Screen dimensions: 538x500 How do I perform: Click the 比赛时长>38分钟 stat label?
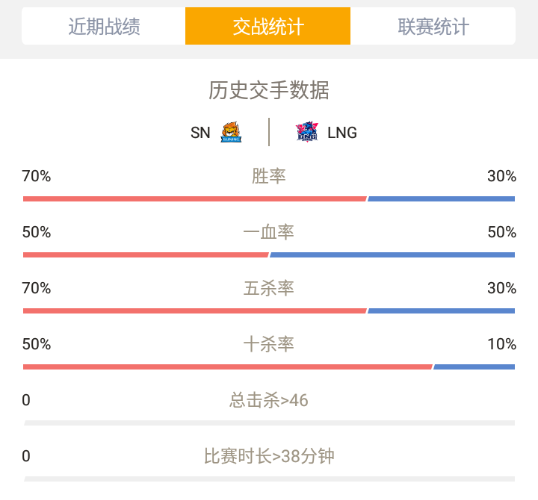pyautogui.click(x=269, y=456)
